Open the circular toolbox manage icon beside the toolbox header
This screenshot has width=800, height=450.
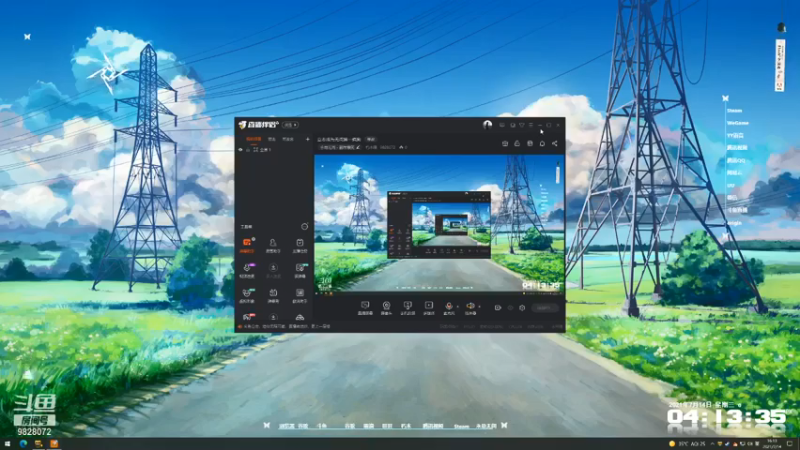[305, 227]
